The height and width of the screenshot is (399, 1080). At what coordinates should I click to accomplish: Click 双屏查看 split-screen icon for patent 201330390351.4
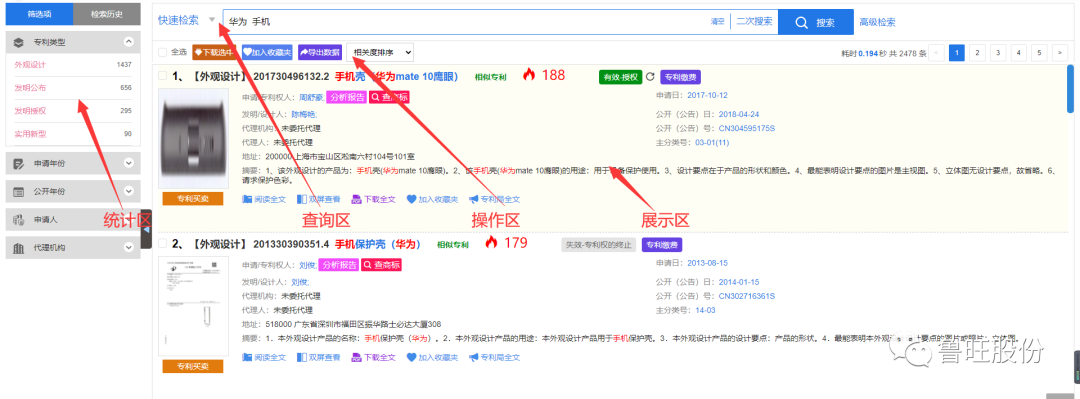302,357
